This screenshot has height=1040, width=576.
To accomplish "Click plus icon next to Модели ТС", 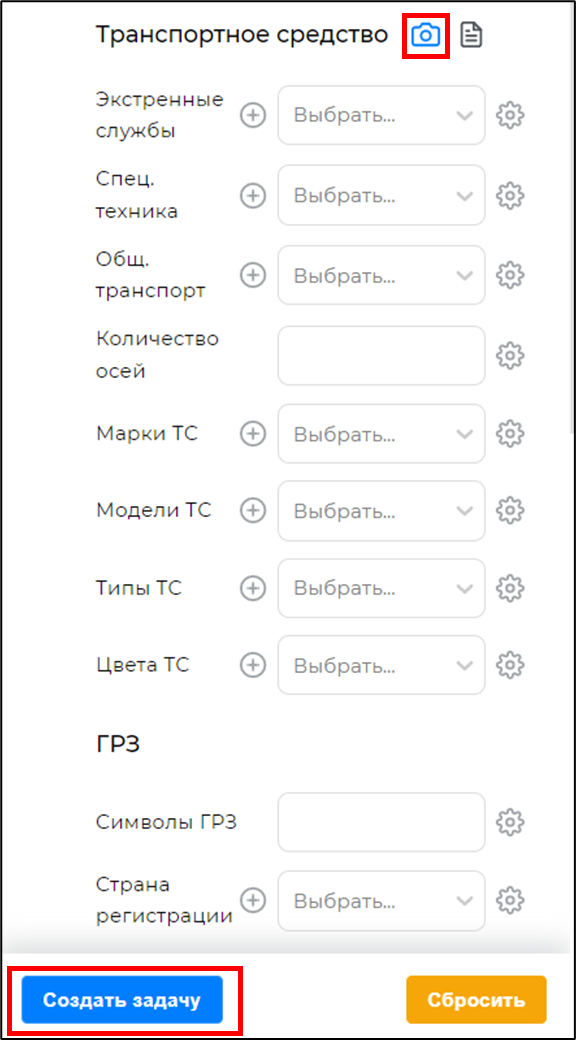I will 252,510.
